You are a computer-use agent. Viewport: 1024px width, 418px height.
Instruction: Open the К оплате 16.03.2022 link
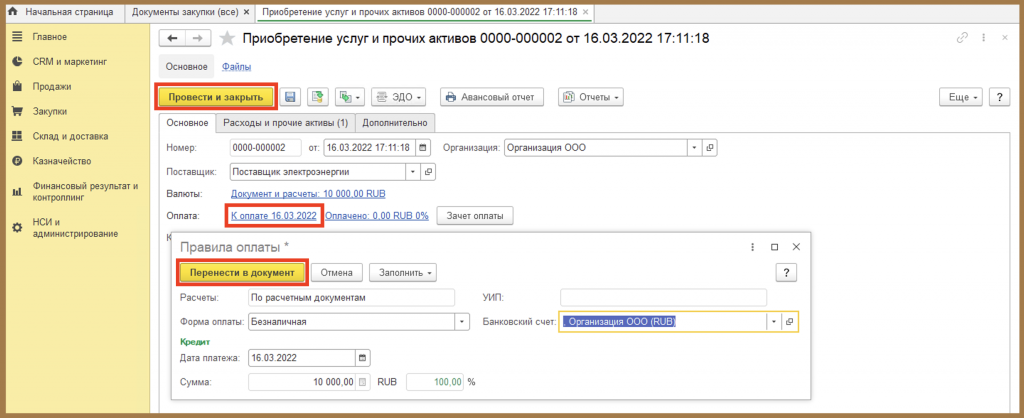click(274, 216)
